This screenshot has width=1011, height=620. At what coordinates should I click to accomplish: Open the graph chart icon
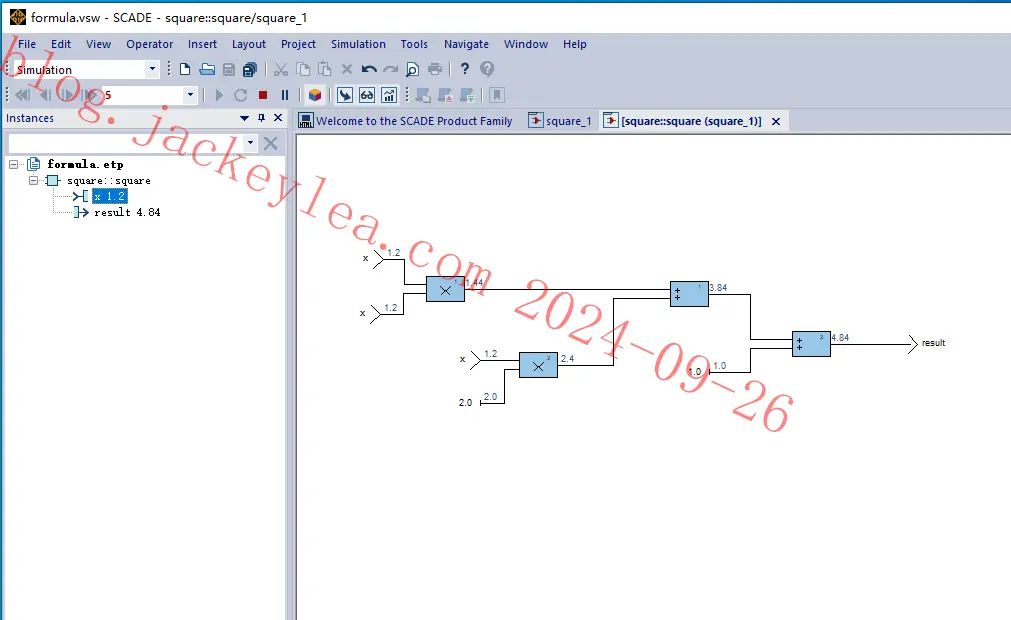(389, 95)
